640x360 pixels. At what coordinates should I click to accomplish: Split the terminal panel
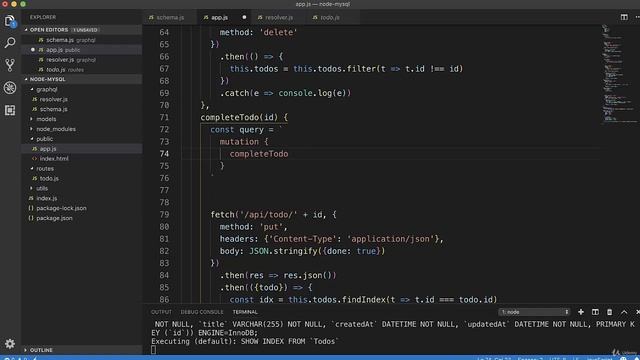pos(595,312)
